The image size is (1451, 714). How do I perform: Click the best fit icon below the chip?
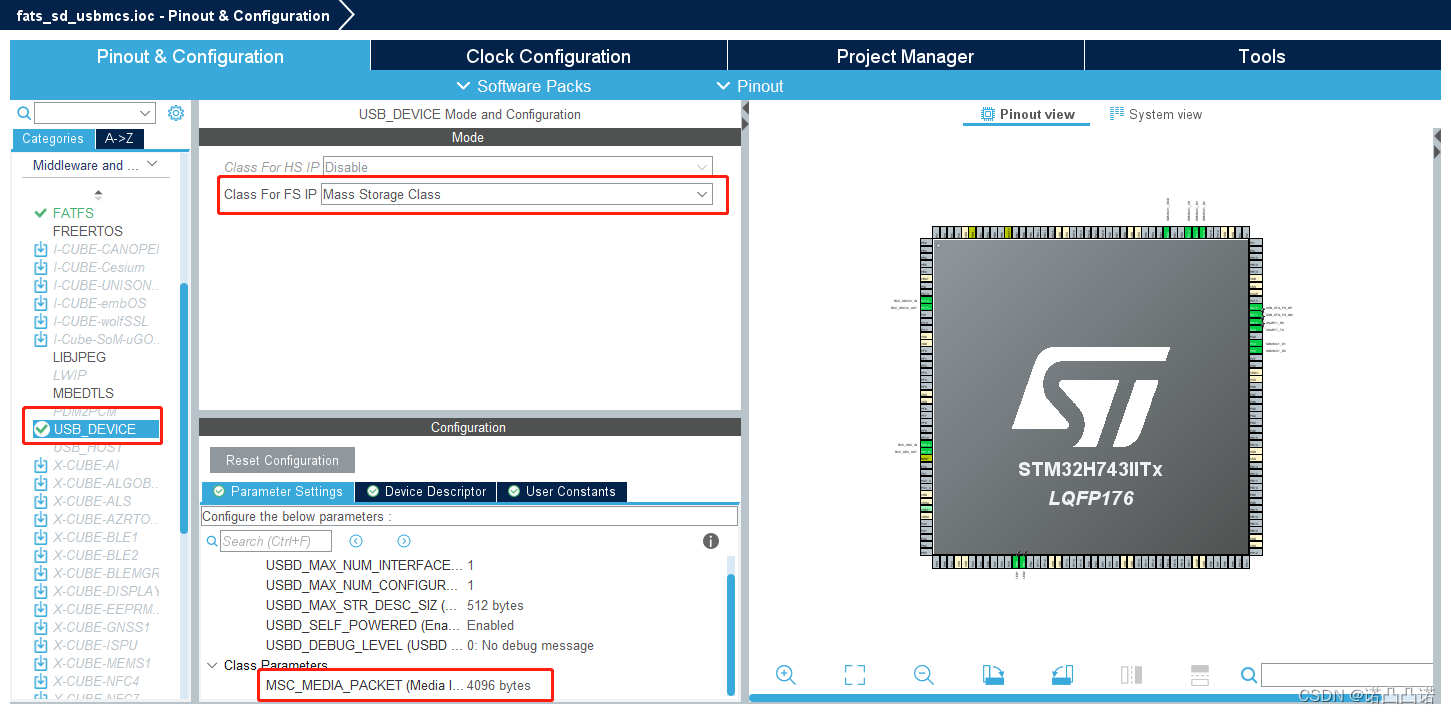pos(855,675)
